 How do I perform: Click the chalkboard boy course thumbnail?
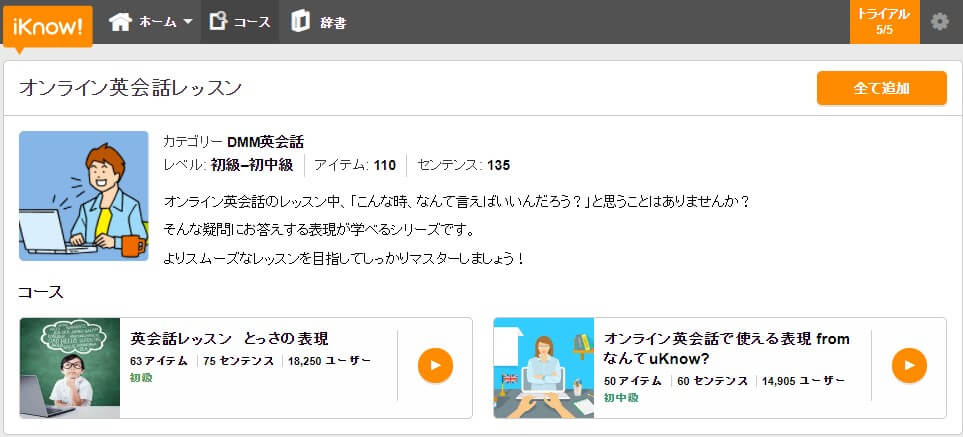69,368
